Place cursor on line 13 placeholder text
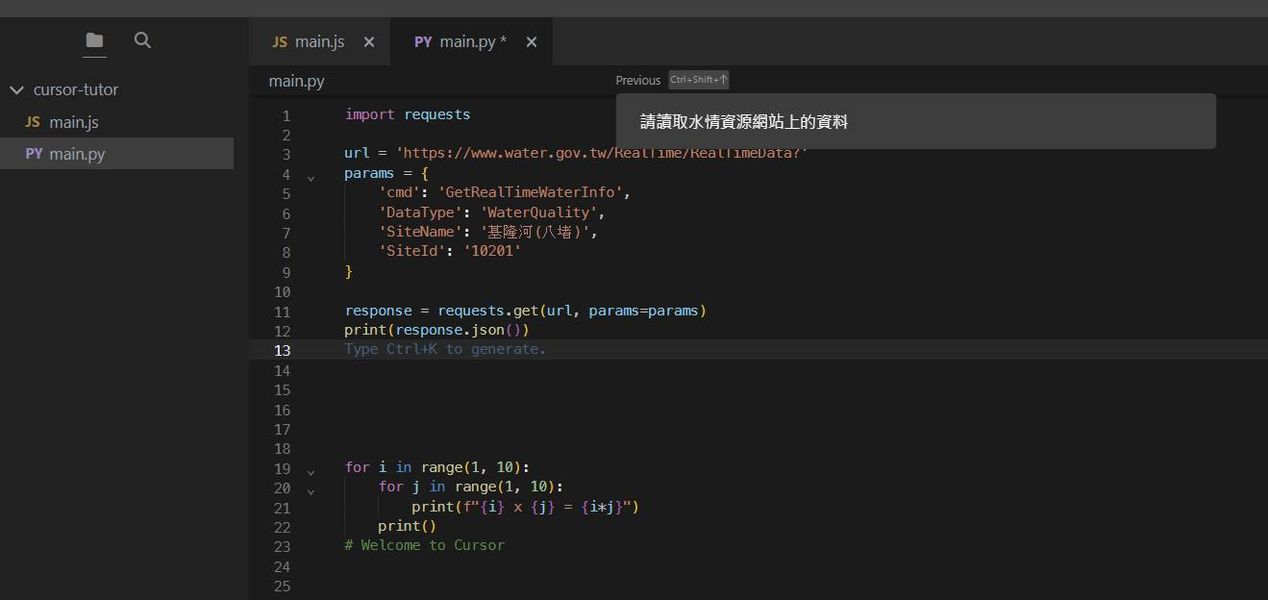Viewport: 1268px width, 600px height. [445, 349]
